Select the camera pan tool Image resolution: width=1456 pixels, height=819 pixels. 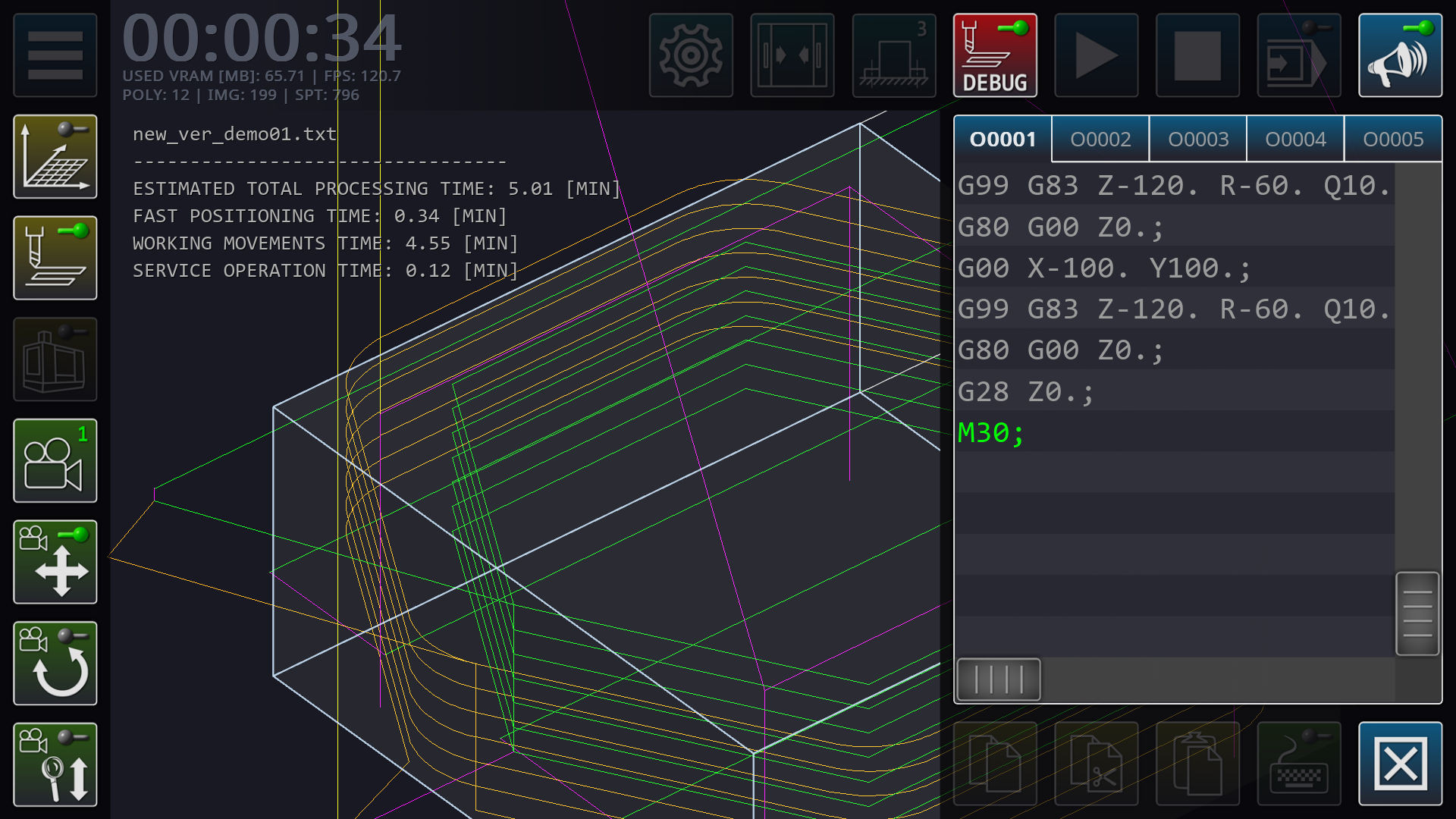click(55, 561)
